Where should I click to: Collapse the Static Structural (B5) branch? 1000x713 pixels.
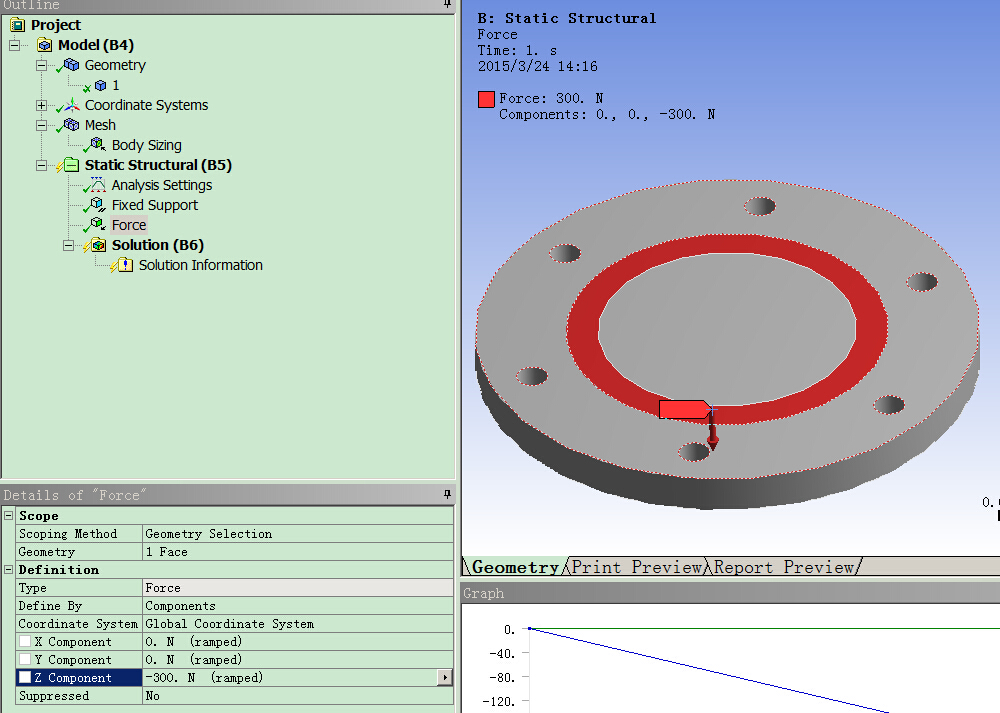41,165
